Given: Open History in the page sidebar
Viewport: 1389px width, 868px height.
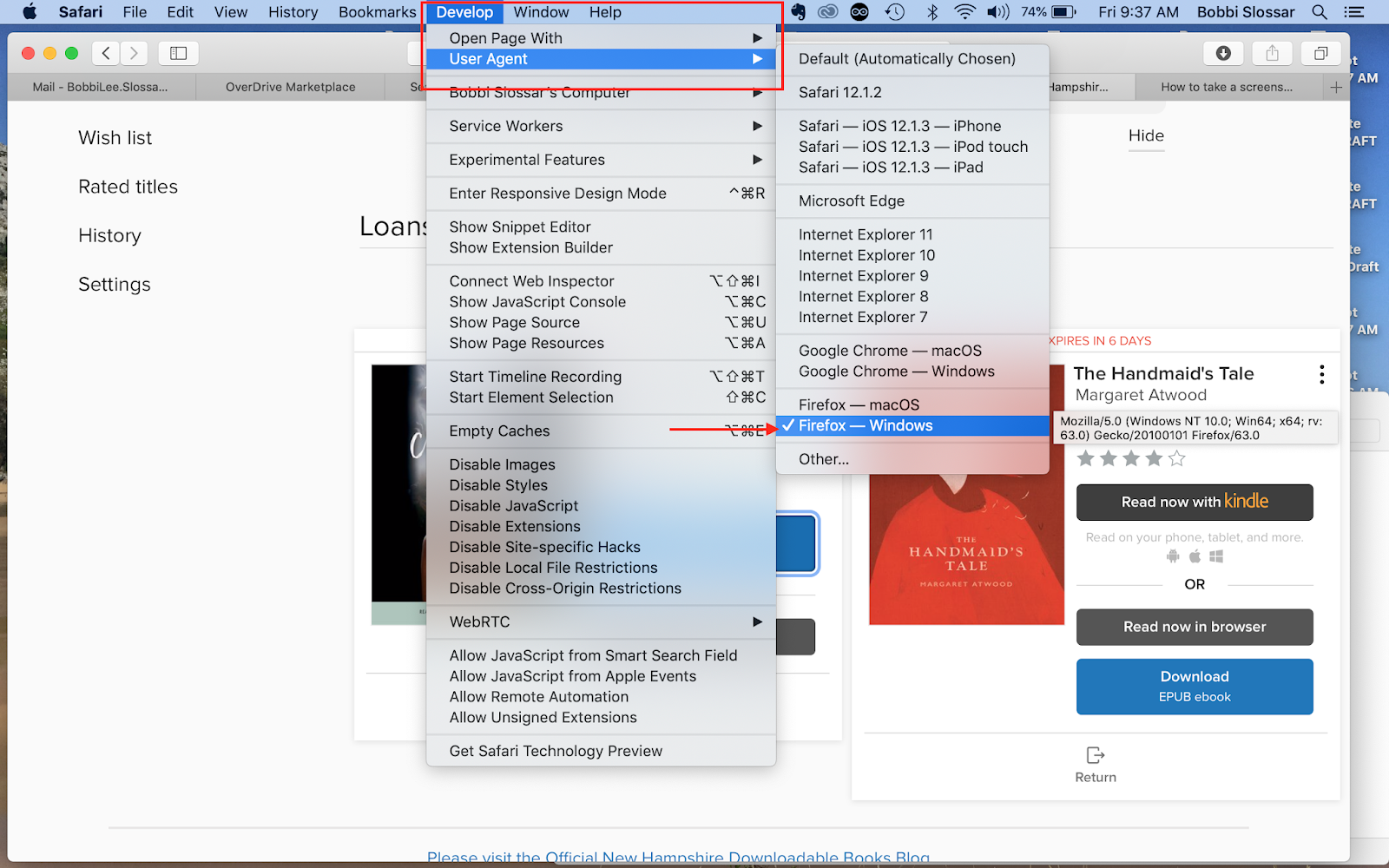Looking at the screenshot, I should tap(109, 236).
